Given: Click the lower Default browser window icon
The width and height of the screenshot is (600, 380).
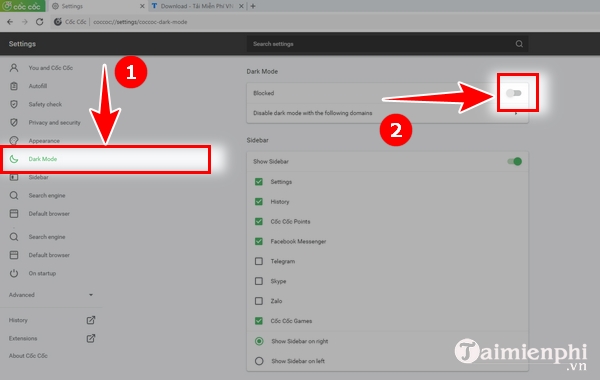Looking at the screenshot, I should [x=14, y=255].
